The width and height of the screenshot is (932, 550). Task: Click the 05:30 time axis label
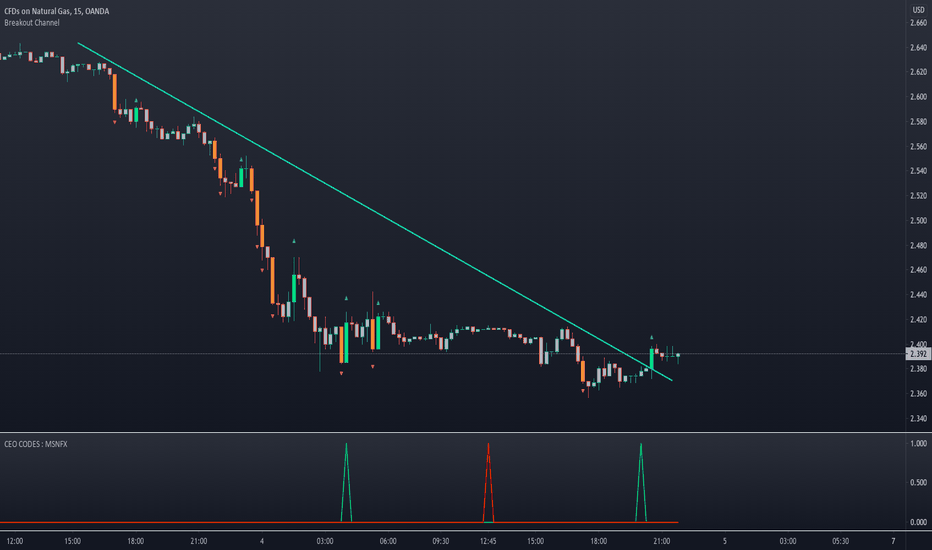[840, 541]
